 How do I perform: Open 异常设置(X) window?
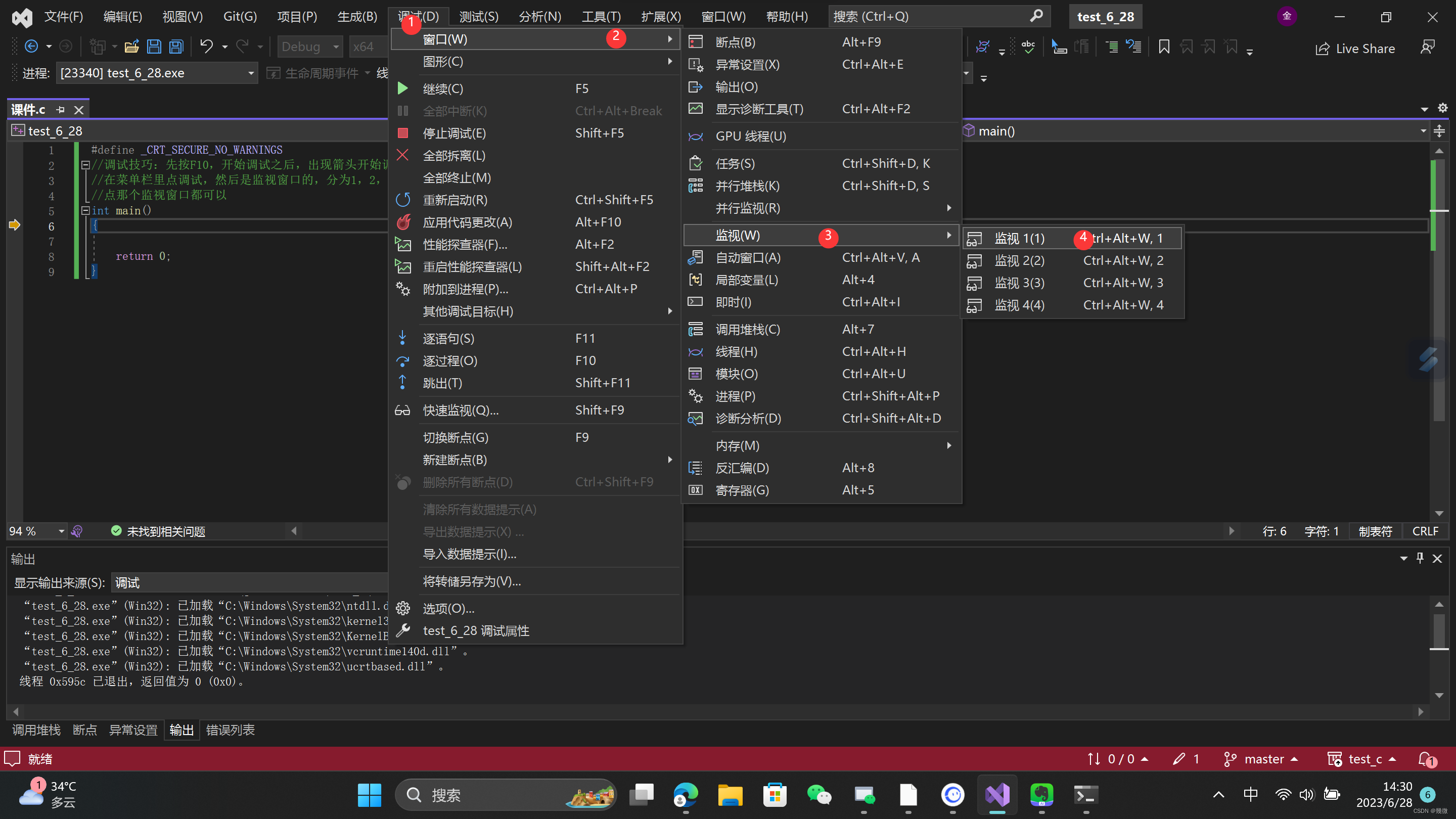(x=822, y=64)
